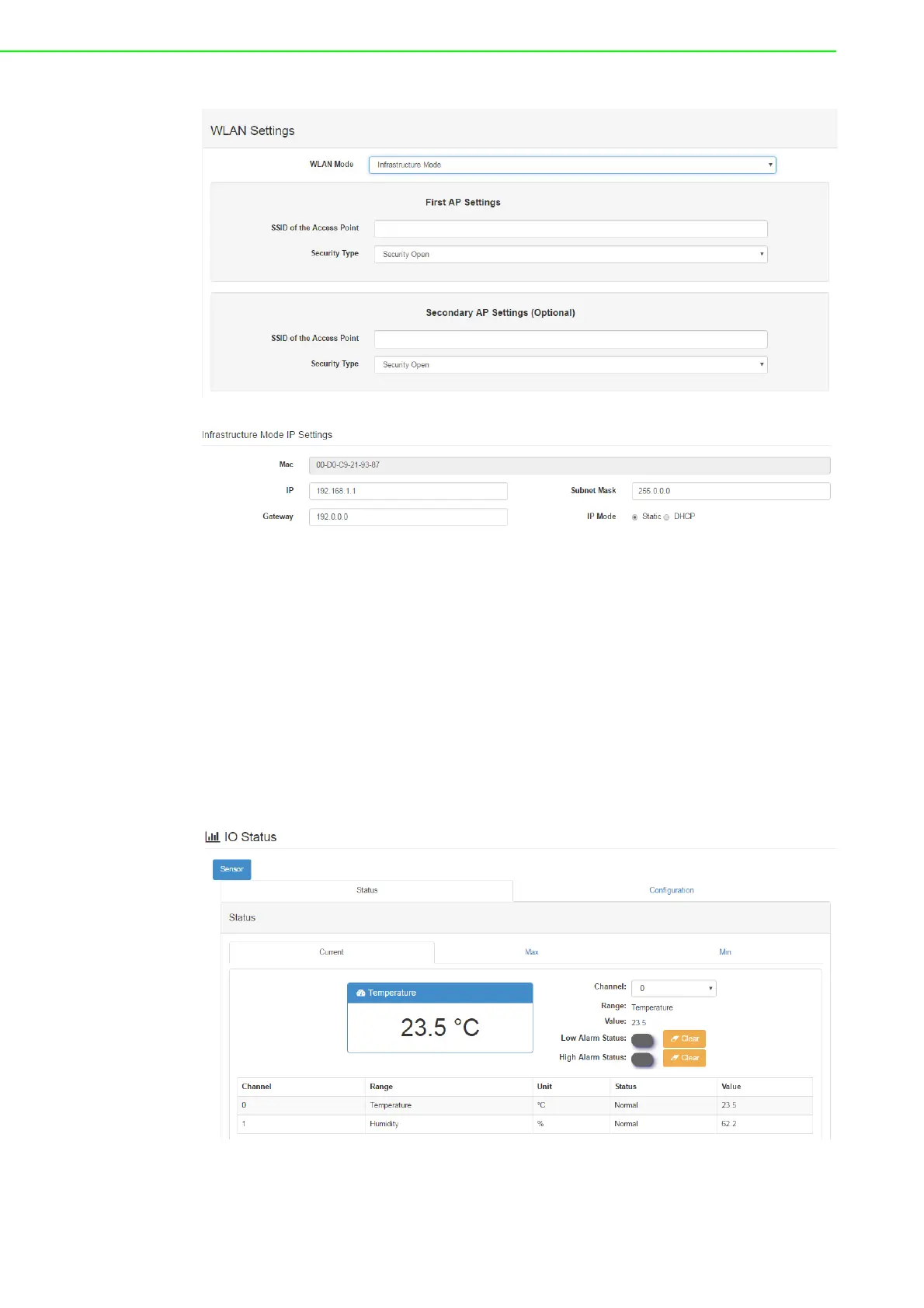Select the Current tab
Screen dimensions: 924x1308
[x=332, y=952]
